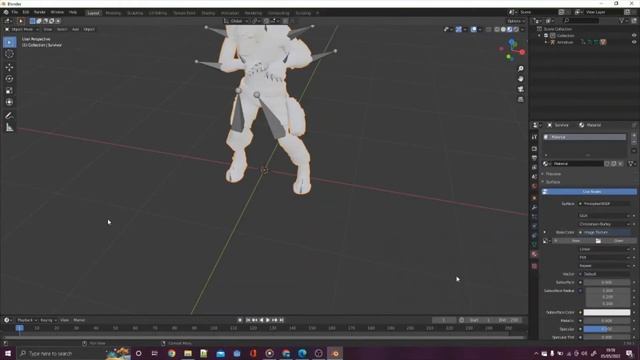Click the Image Texture base color field
This screenshot has height=360, width=640.
[x=604, y=232]
